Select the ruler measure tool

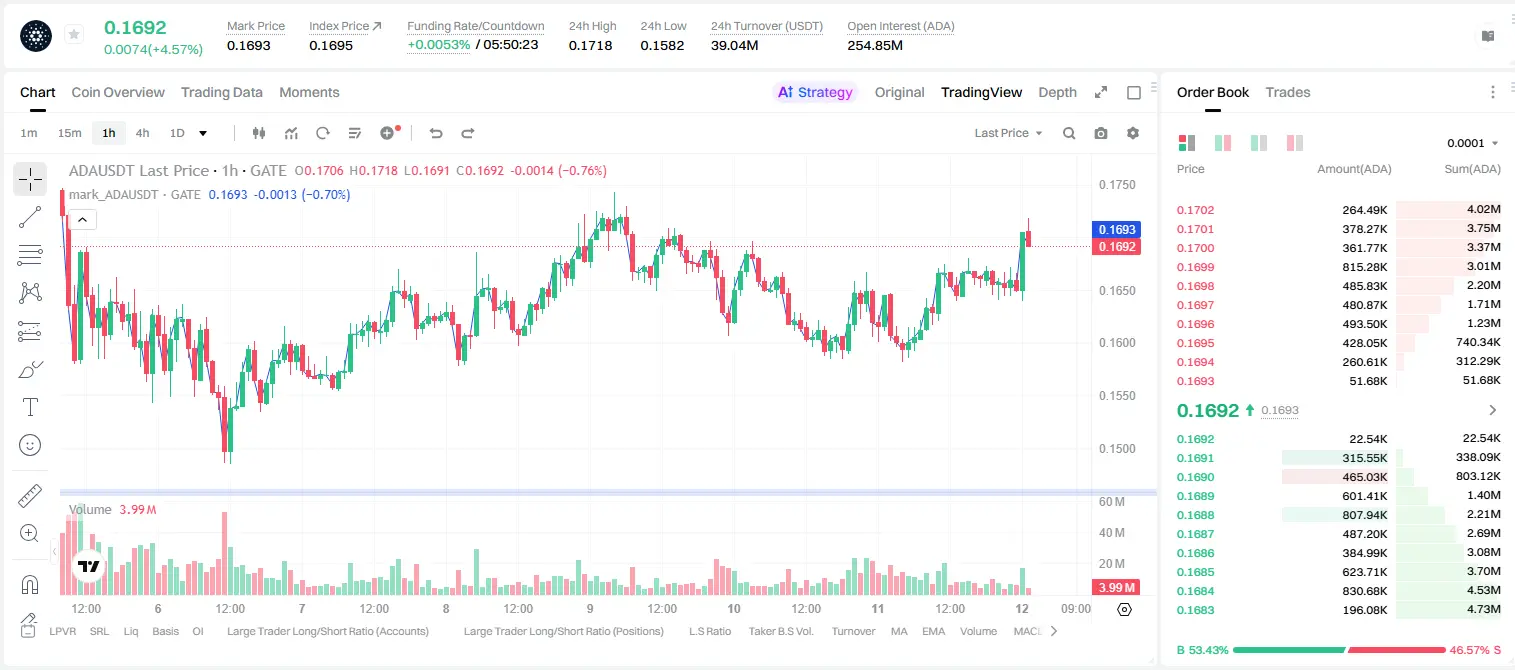(30, 495)
